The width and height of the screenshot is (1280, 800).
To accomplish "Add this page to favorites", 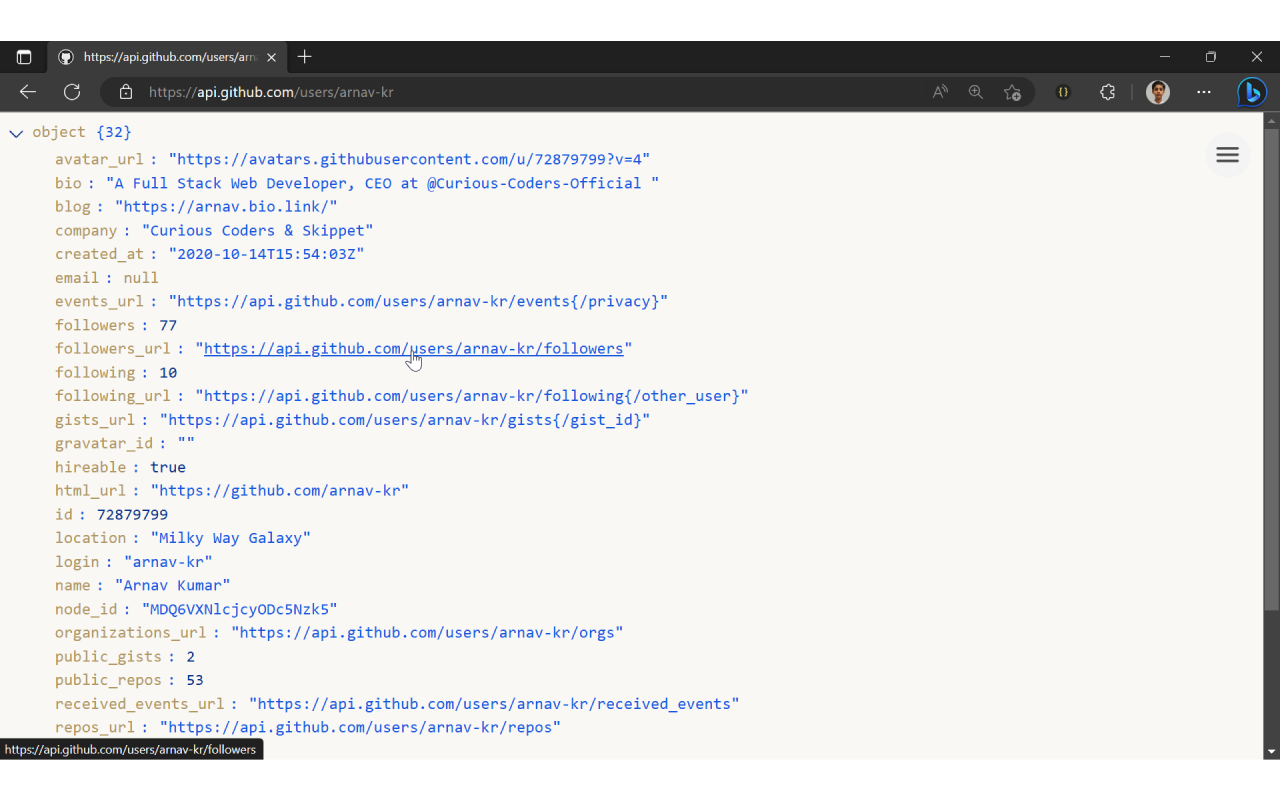I will [1012, 92].
